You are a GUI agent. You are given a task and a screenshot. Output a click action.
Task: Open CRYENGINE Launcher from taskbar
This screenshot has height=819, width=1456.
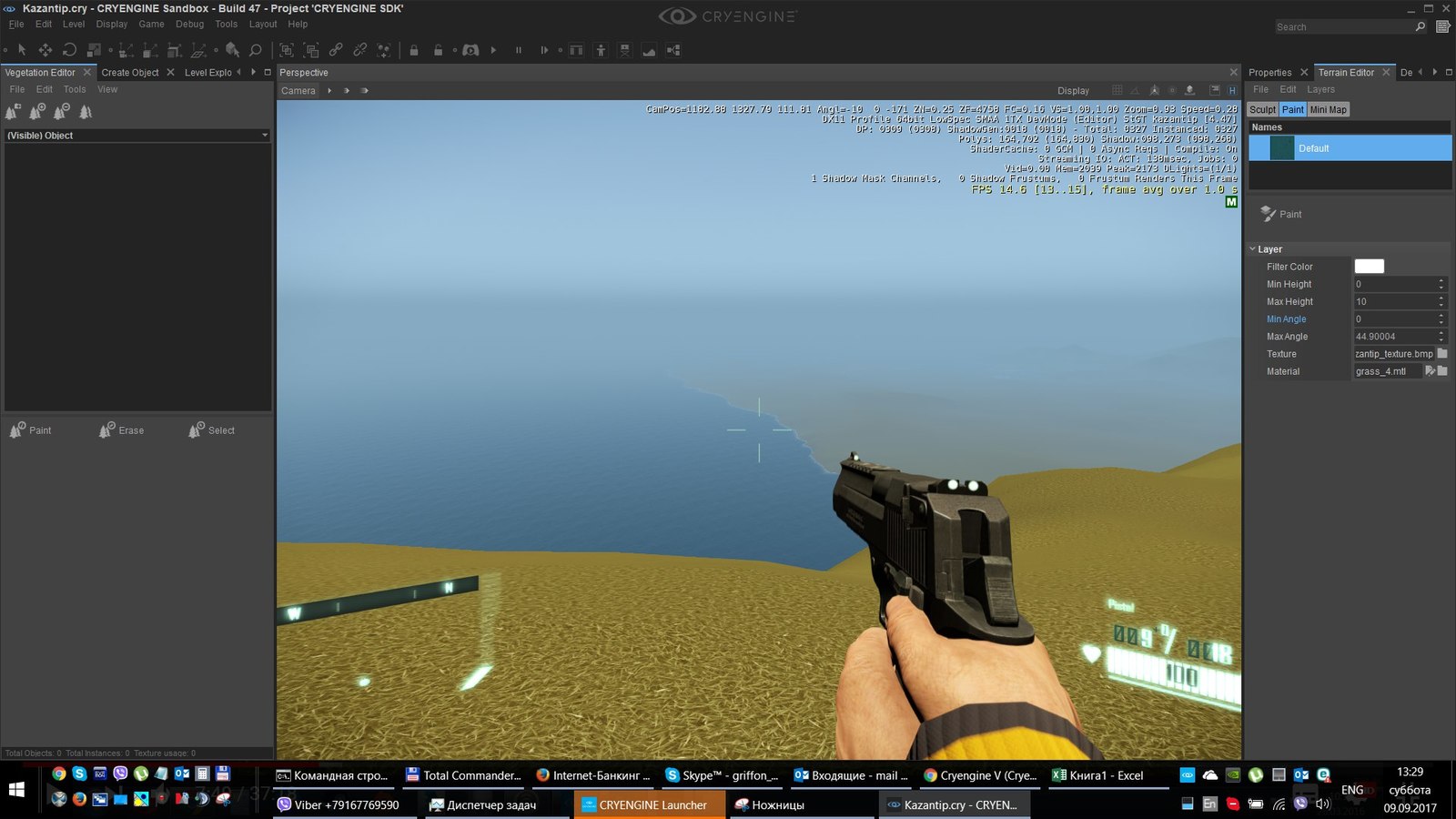[x=649, y=804]
